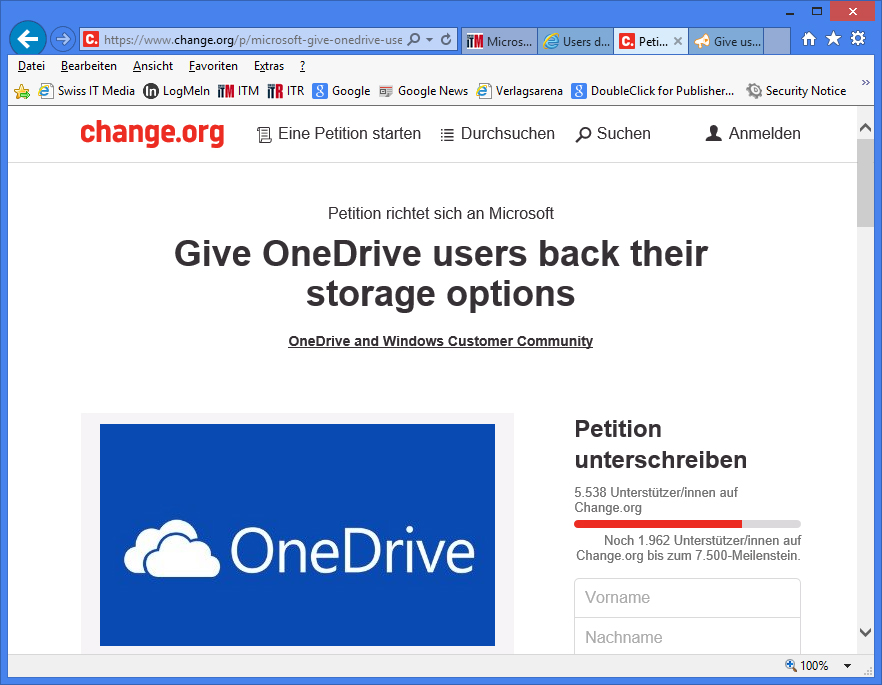Click Eine Petition starten
This screenshot has height=685, width=882.
click(x=339, y=134)
